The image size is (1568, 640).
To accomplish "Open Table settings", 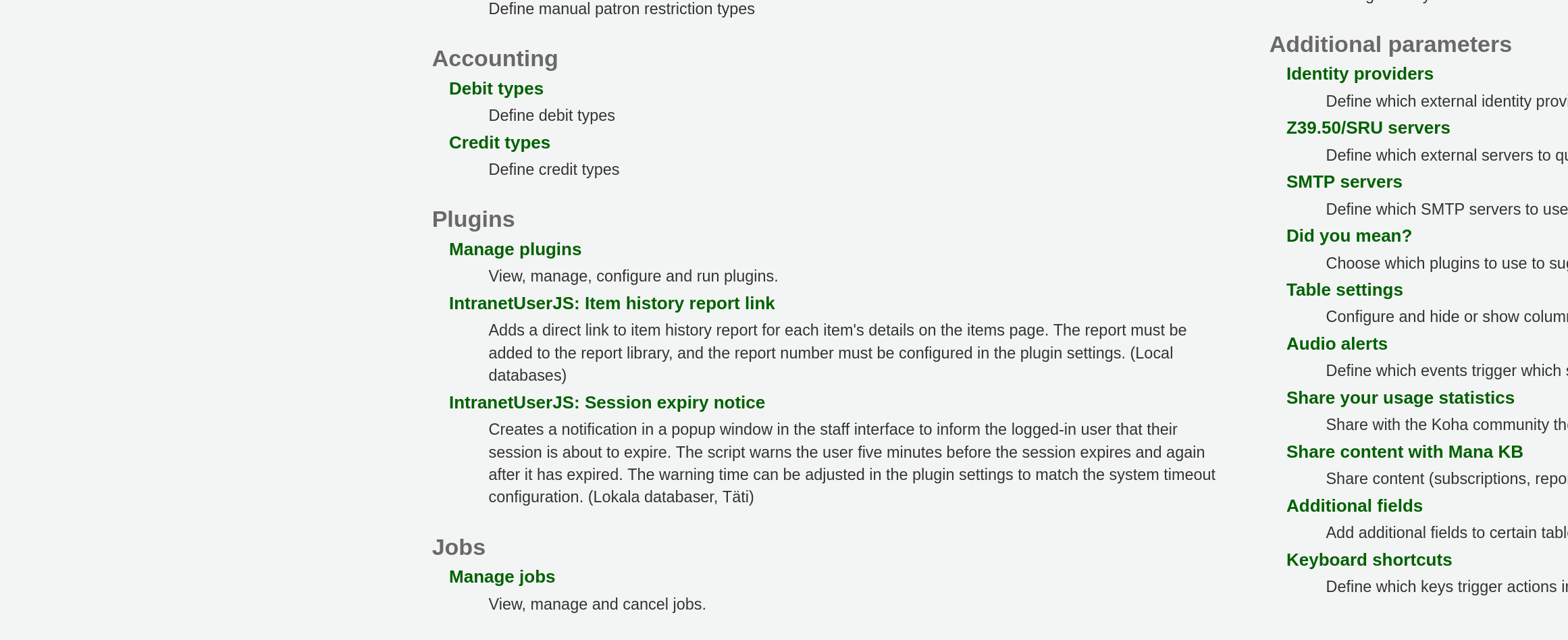I will [x=1344, y=290].
